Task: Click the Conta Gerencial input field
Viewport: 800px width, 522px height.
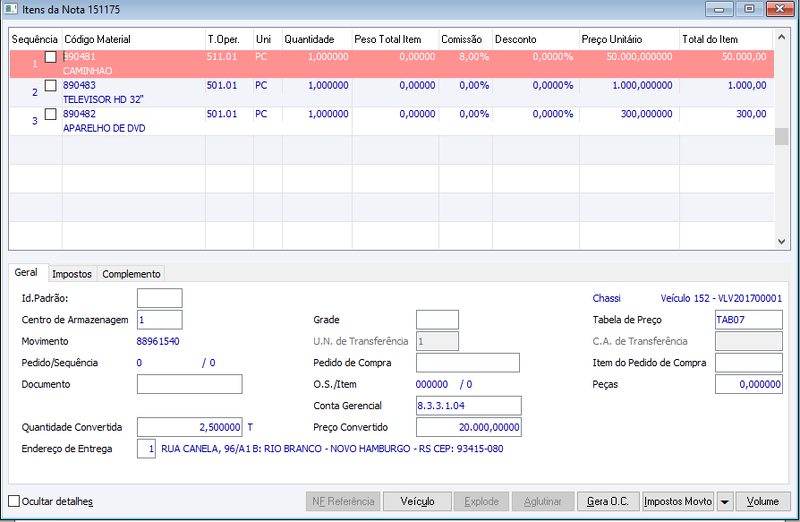Action: pos(468,406)
